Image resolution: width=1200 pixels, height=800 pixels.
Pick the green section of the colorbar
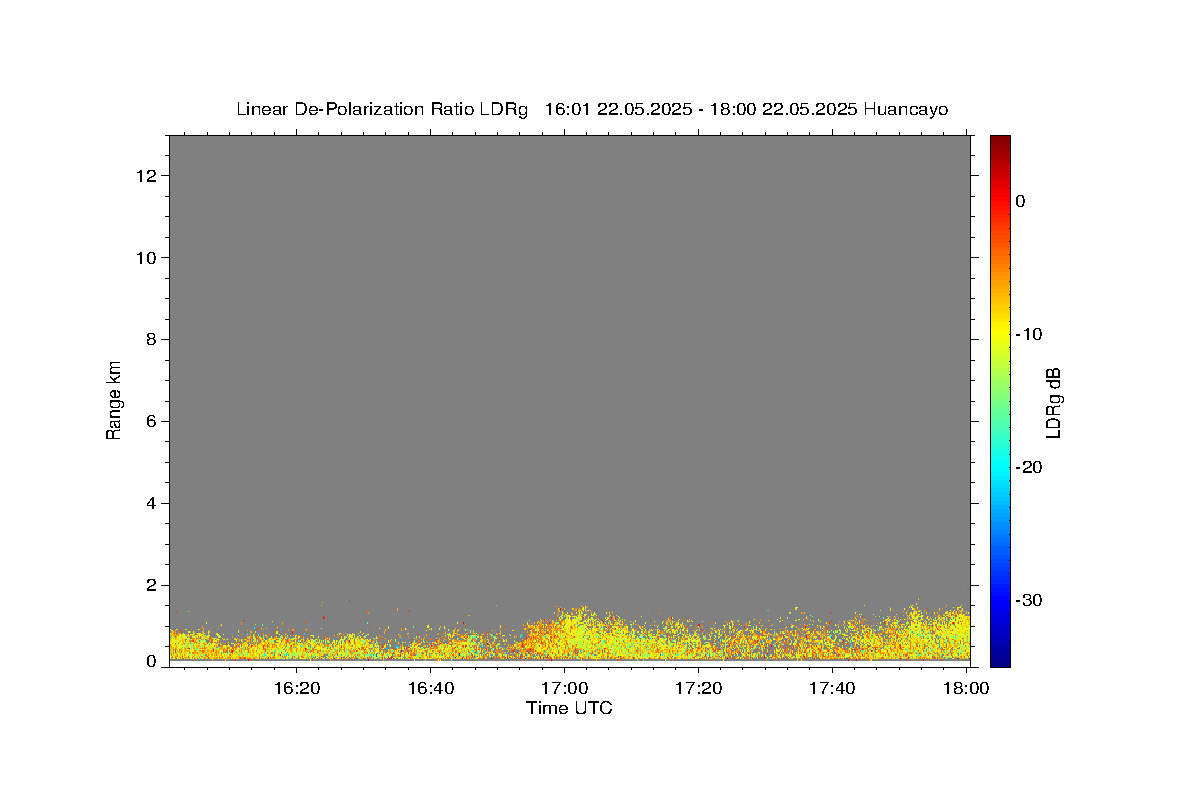pyautogui.click(x=1000, y=400)
